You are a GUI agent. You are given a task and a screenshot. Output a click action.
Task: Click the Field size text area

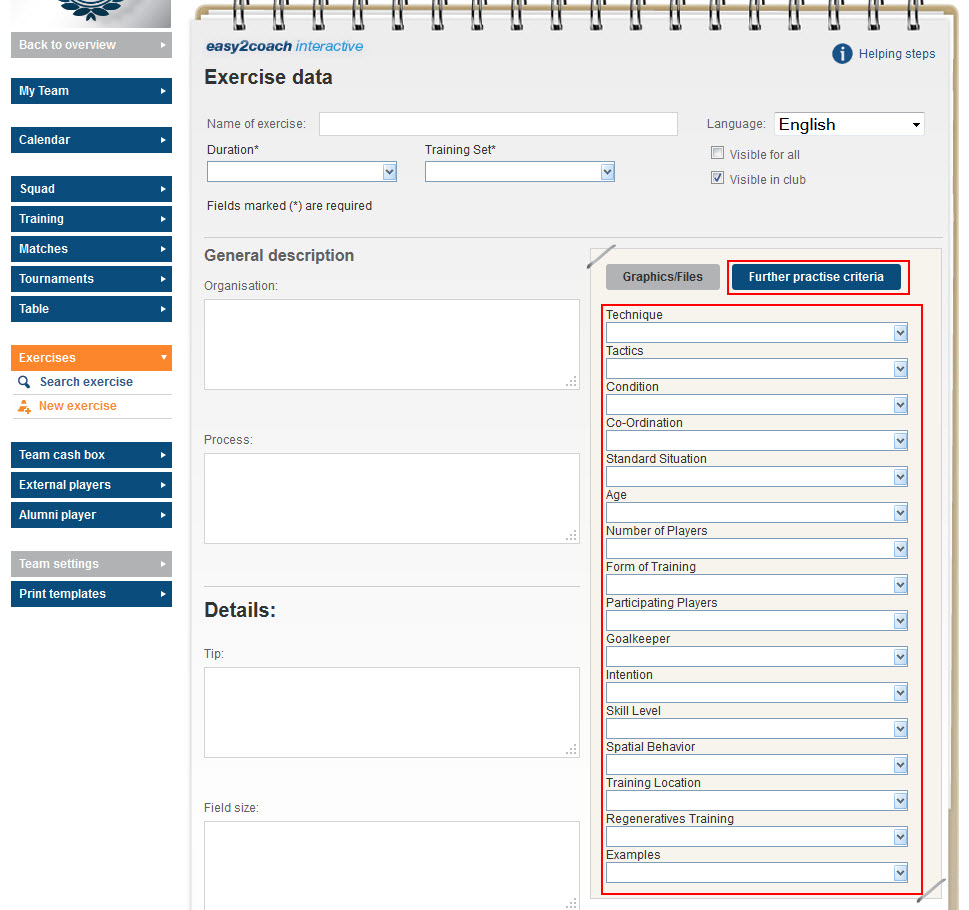pyautogui.click(x=392, y=866)
